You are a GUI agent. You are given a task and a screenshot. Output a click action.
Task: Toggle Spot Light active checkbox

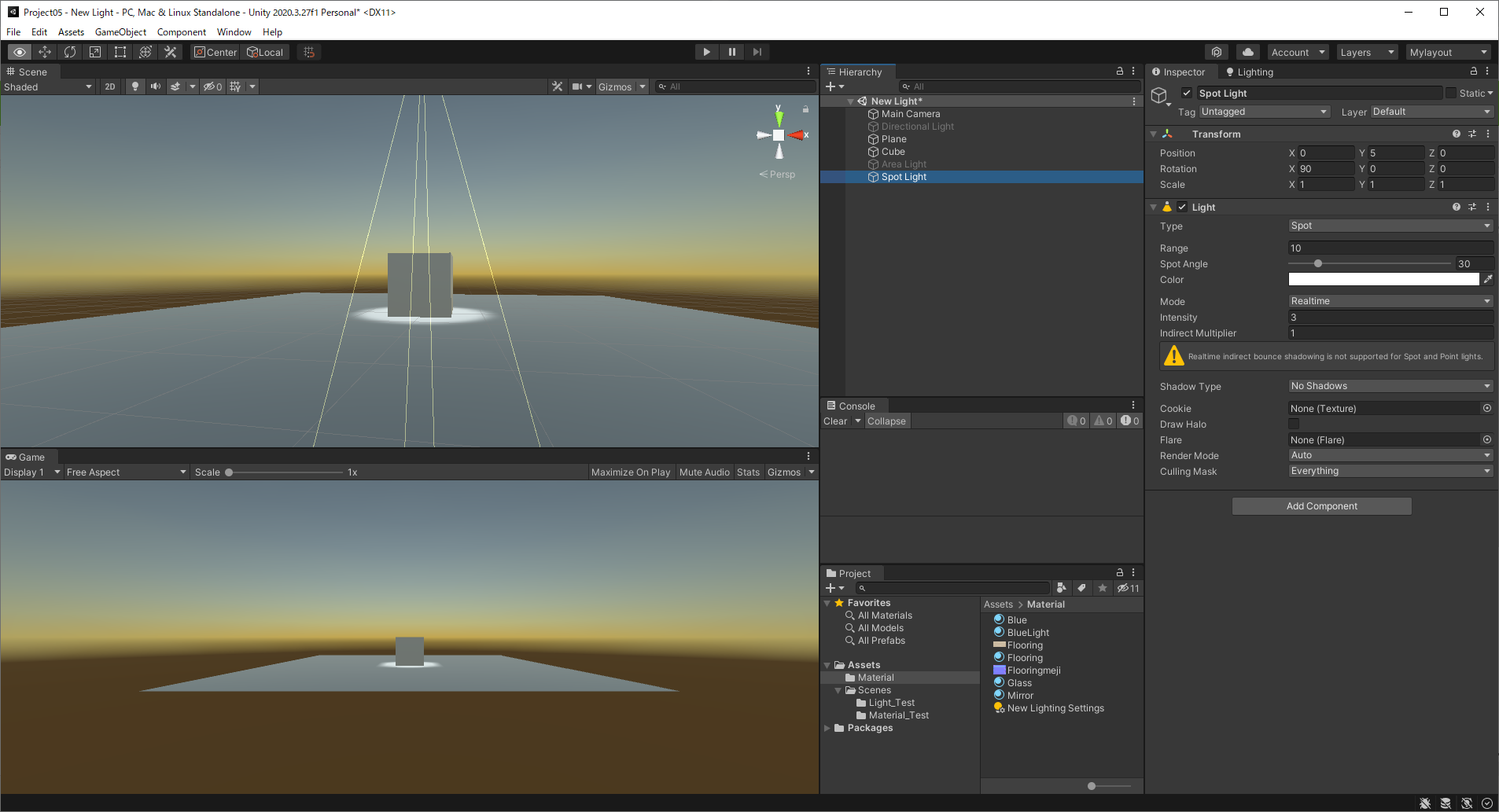pos(1187,93)
